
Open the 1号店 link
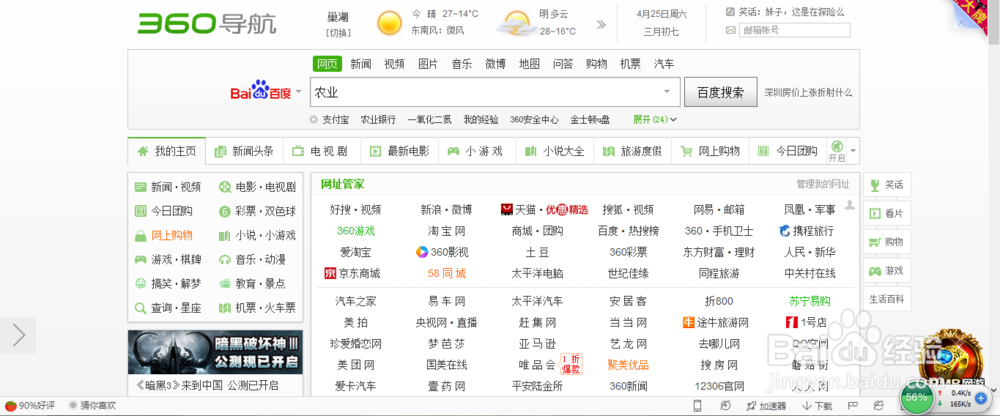coord(806,322)
